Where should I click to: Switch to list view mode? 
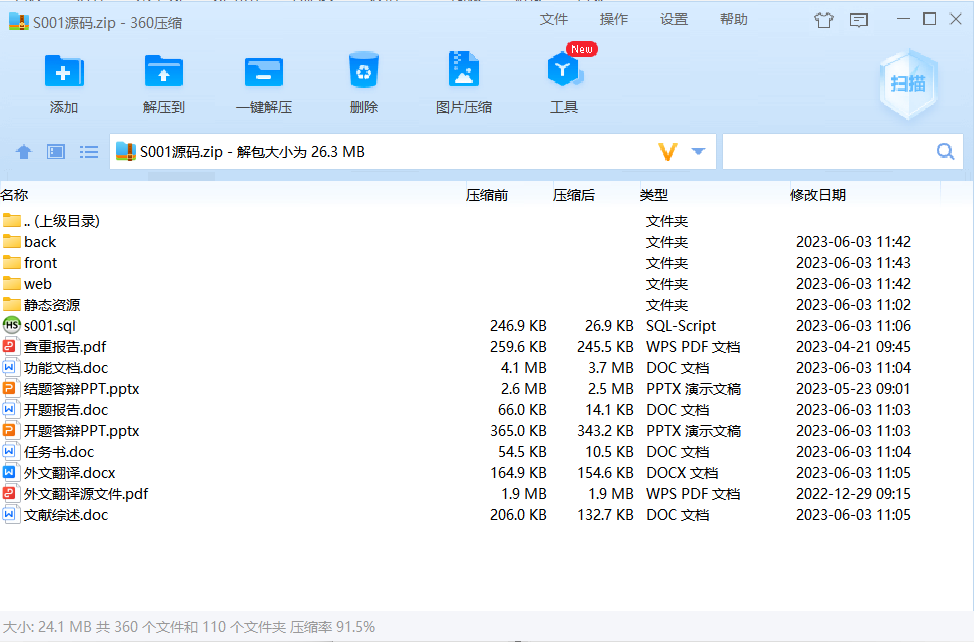pyautogui.click(x=88, y=151)
